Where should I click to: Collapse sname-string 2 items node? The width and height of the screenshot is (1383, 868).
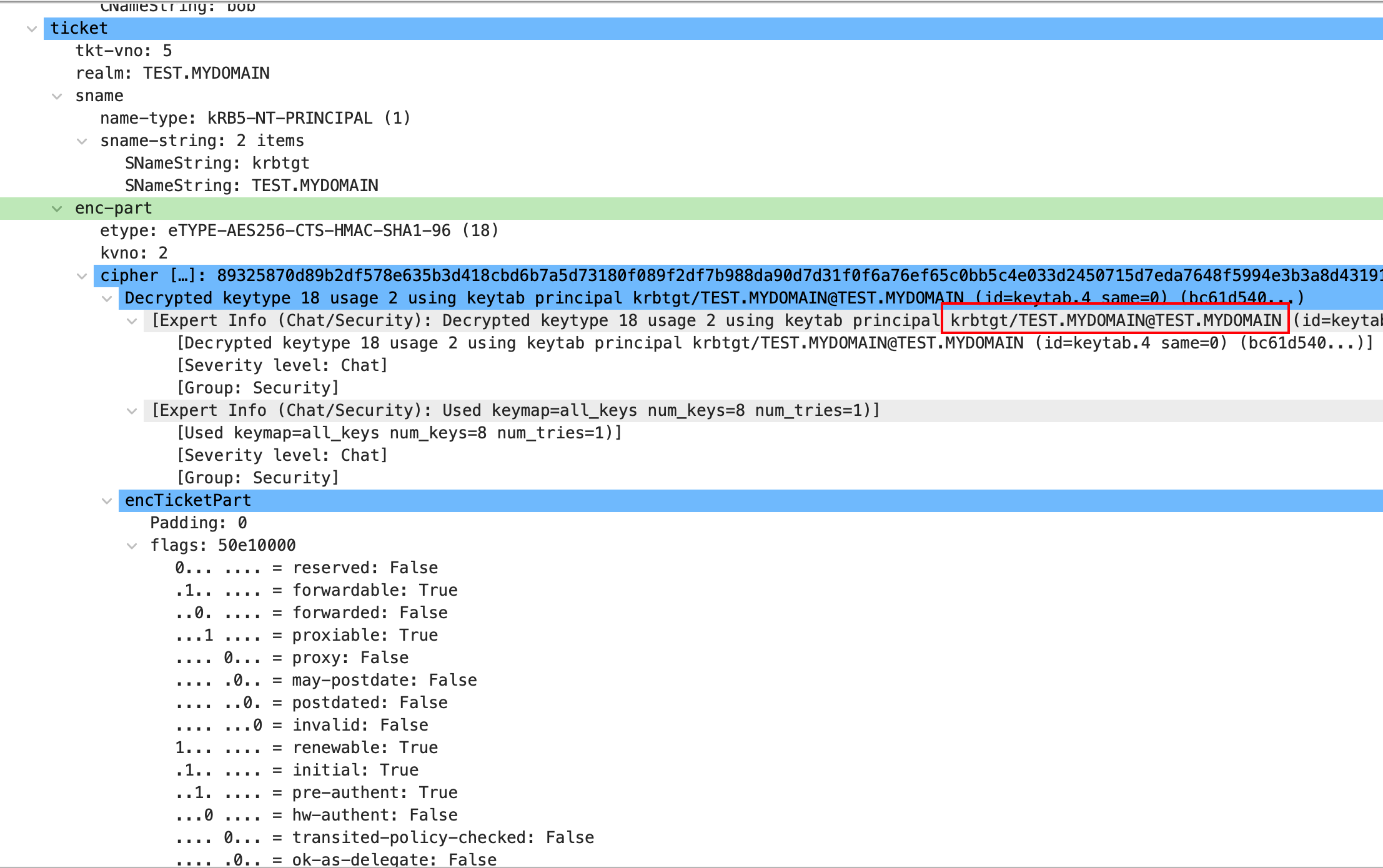click(82, 141)
